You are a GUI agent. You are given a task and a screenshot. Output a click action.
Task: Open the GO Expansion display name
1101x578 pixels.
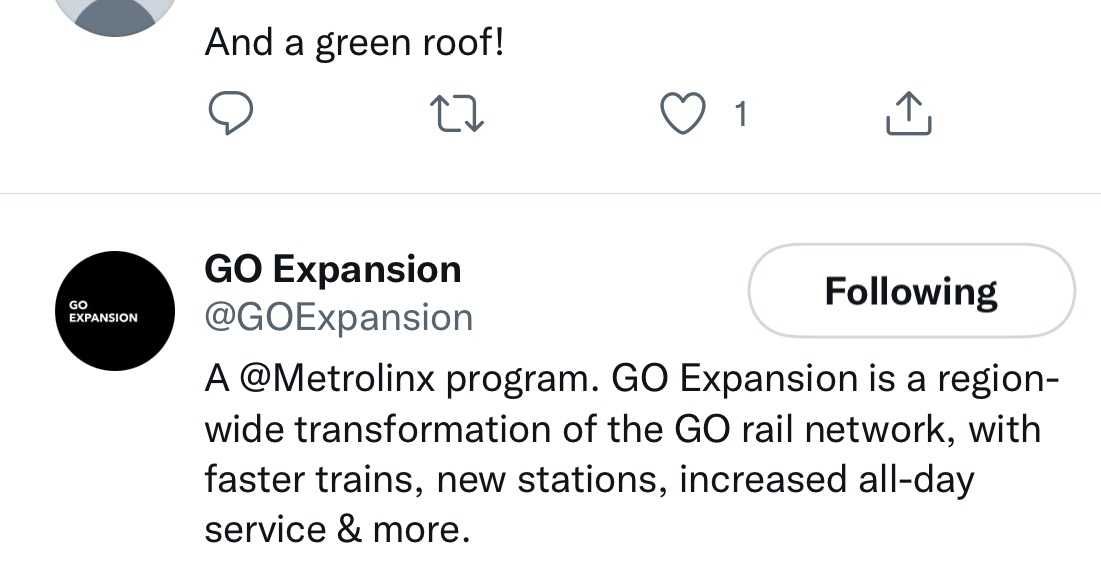332,269
